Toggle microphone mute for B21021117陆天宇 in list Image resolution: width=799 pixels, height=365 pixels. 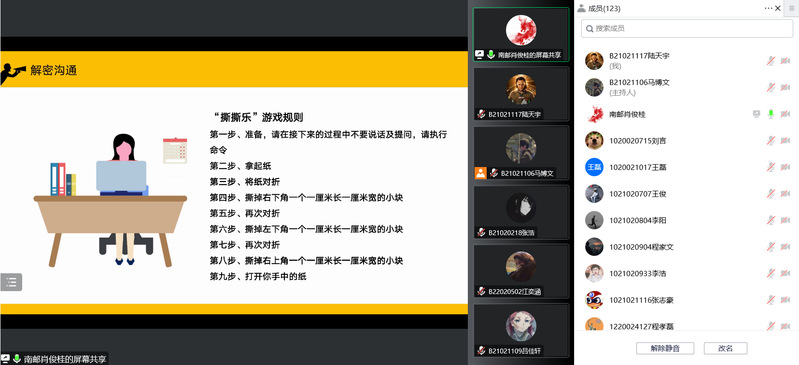click(x=771, y=61)
